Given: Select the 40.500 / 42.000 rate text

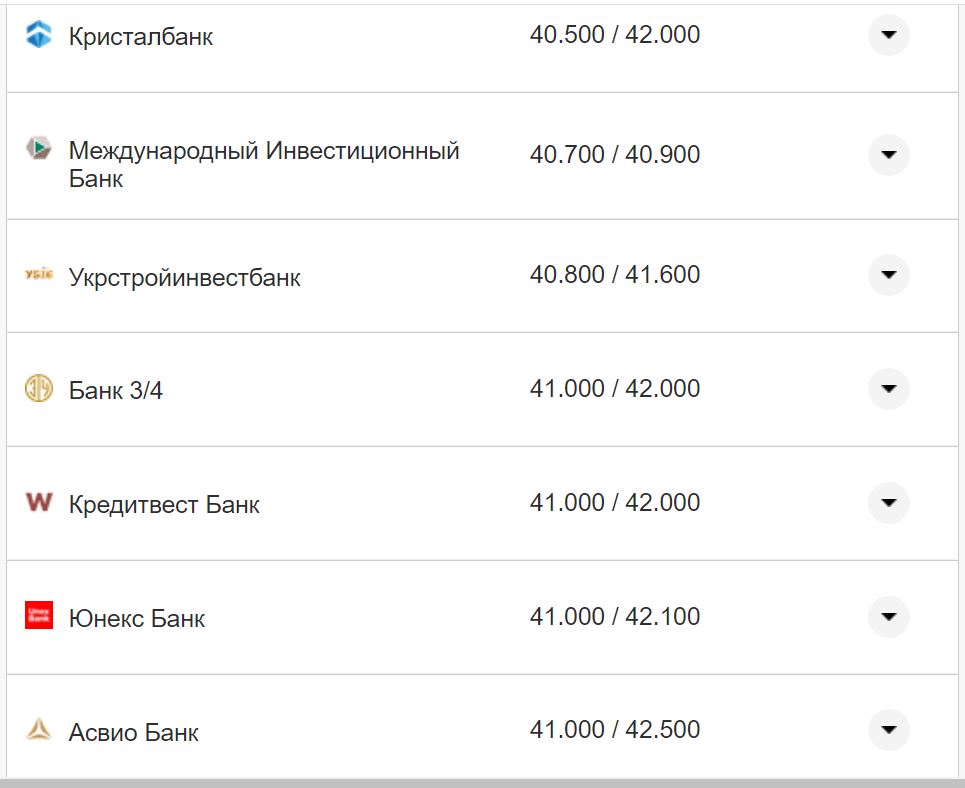Looking at the screenshot, I should (x=617, y=34).
